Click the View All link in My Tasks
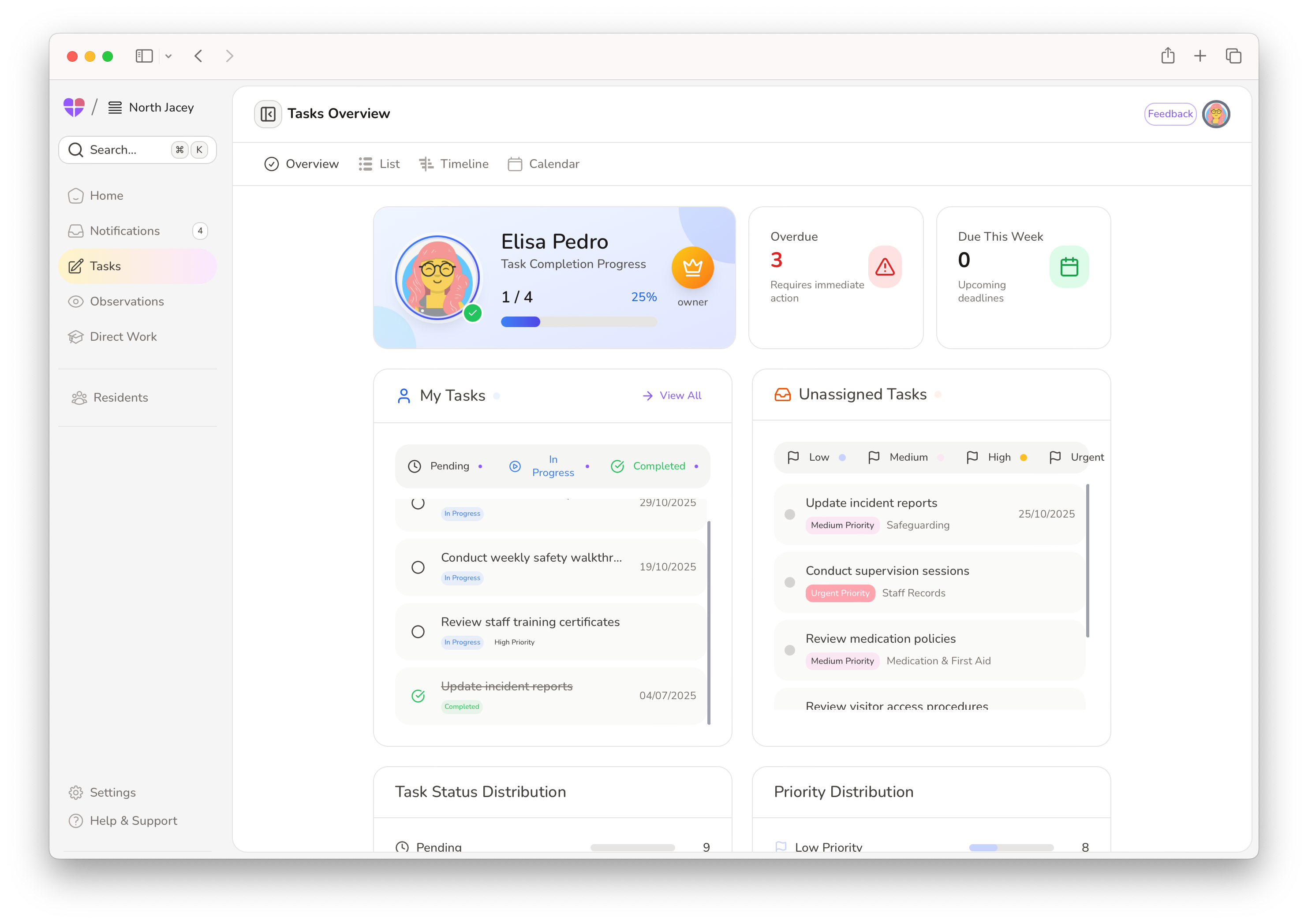This screenshot has height=924, width=1308. [672, 396]
